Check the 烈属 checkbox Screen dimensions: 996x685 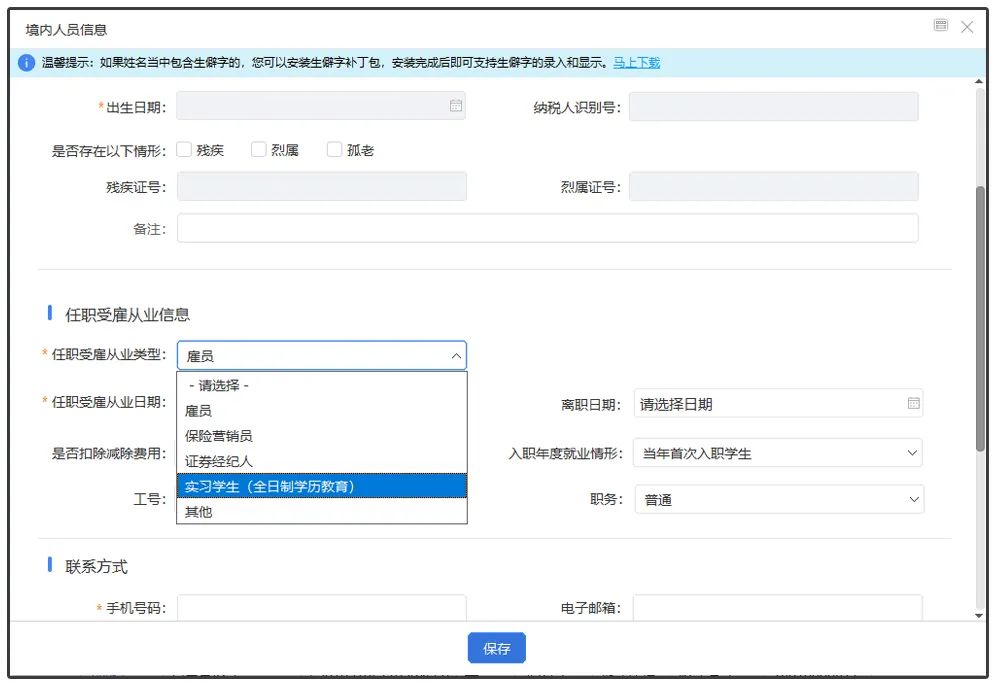(x=259, y=149)
